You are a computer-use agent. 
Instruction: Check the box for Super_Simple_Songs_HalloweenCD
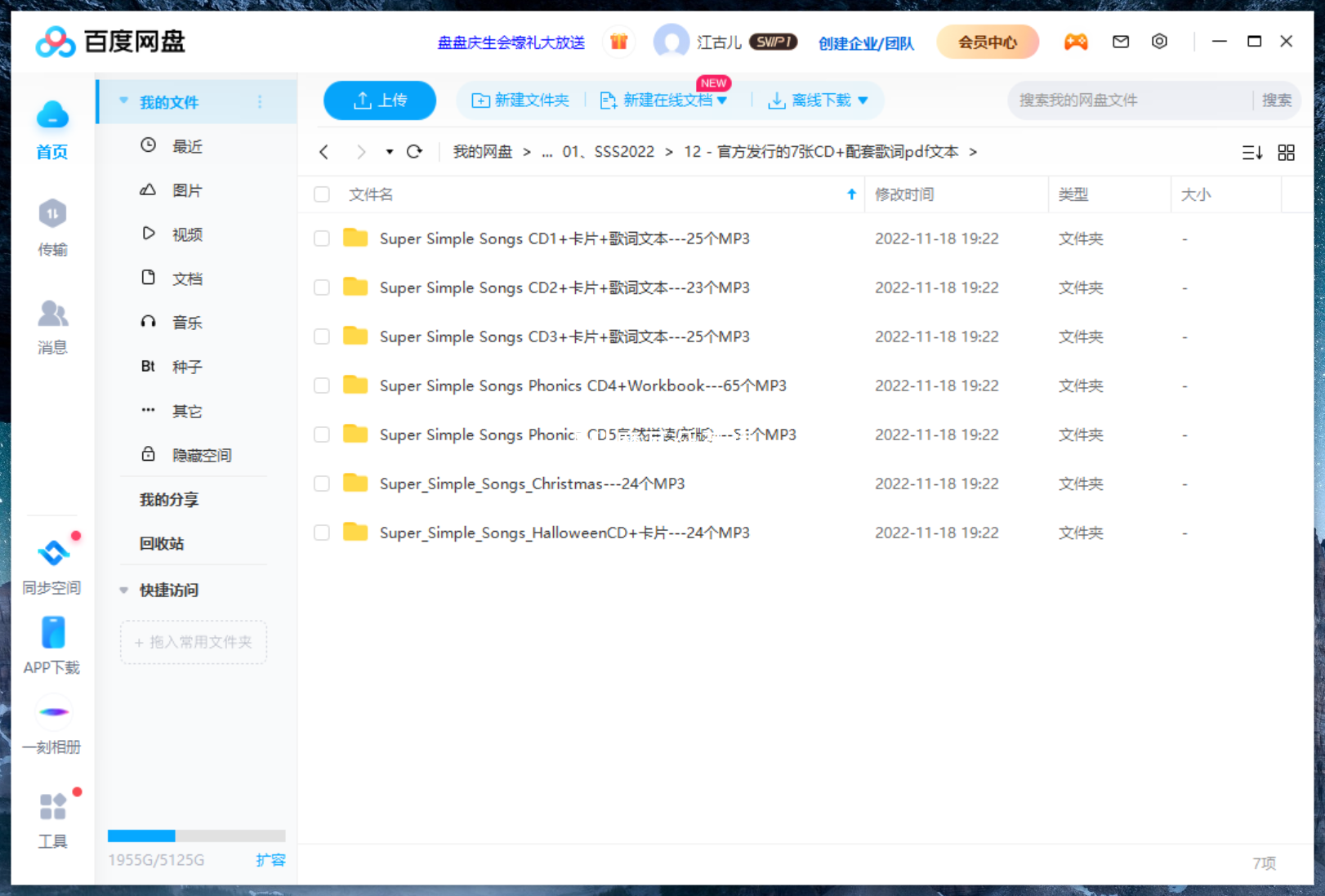322,533
